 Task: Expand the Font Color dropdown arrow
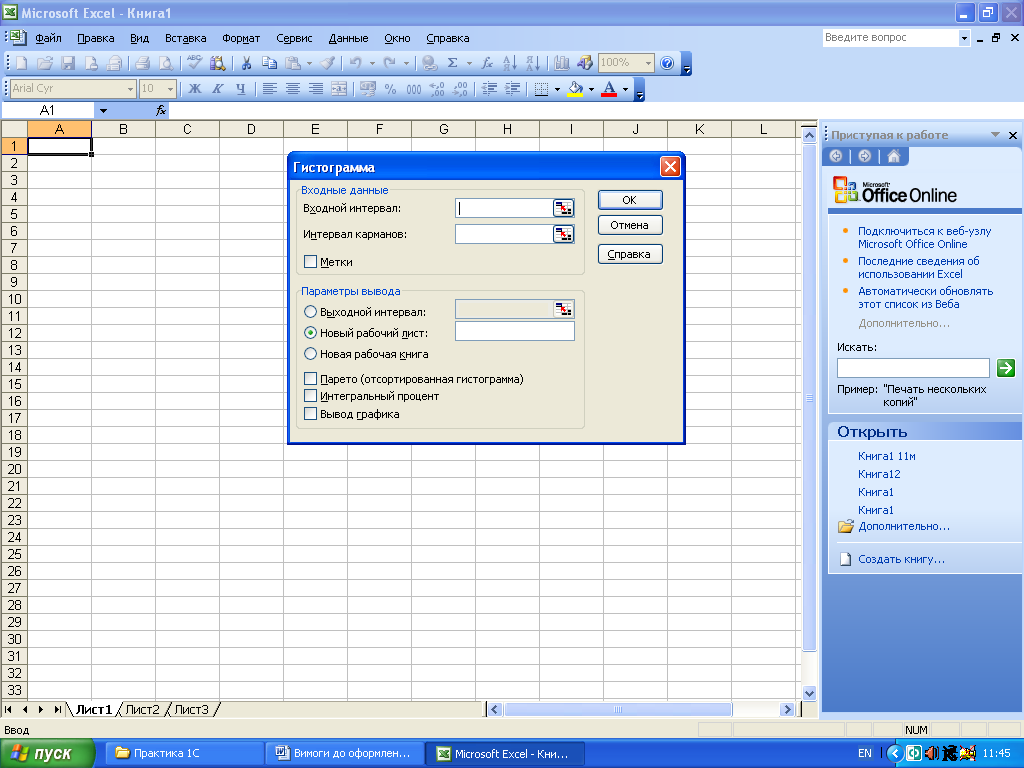tap(625, 89)
